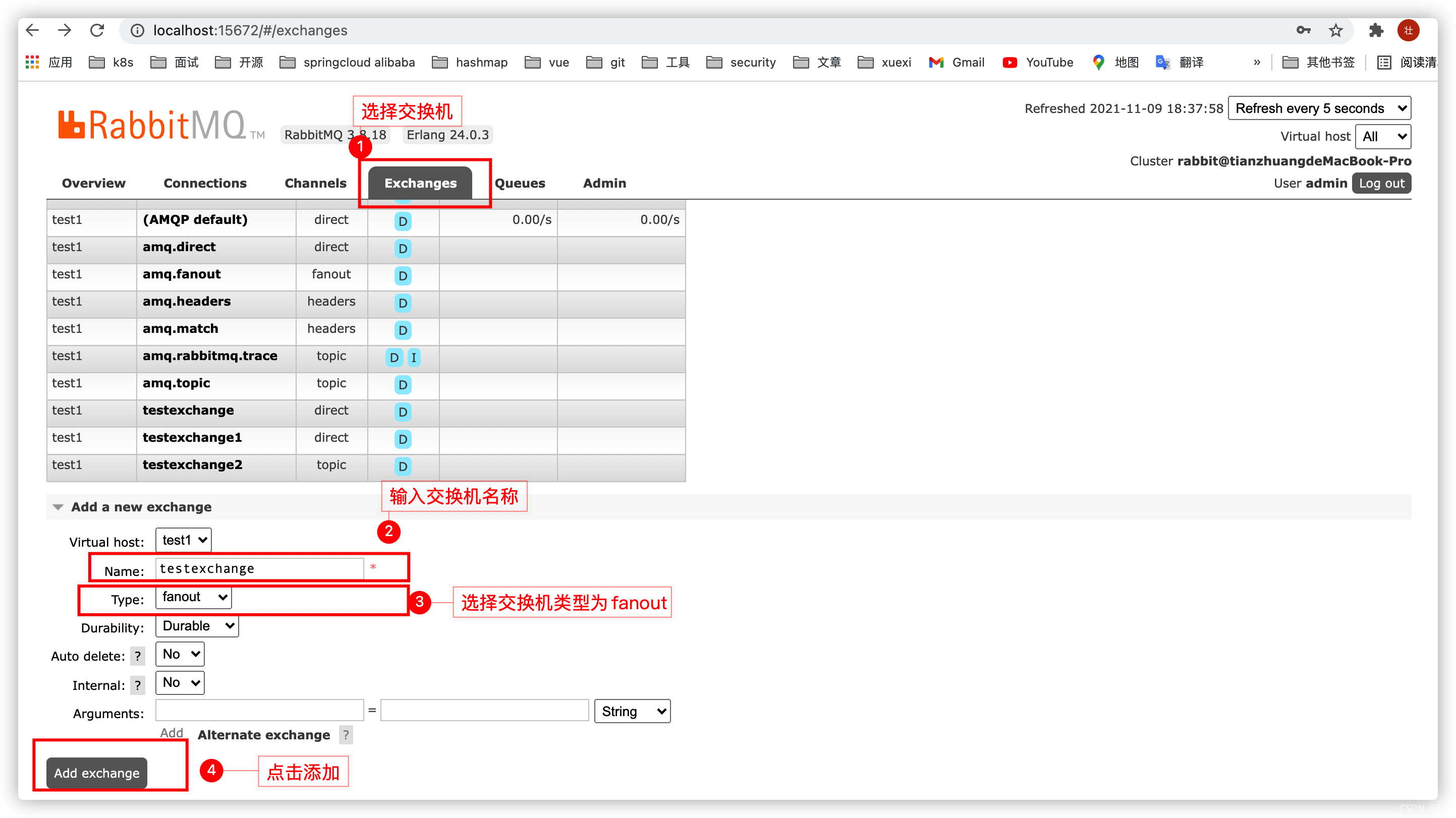Switch to the Queues tab
Image resolution: width=1456 pixels, height=818 pixels.
(x=520, y=183)
